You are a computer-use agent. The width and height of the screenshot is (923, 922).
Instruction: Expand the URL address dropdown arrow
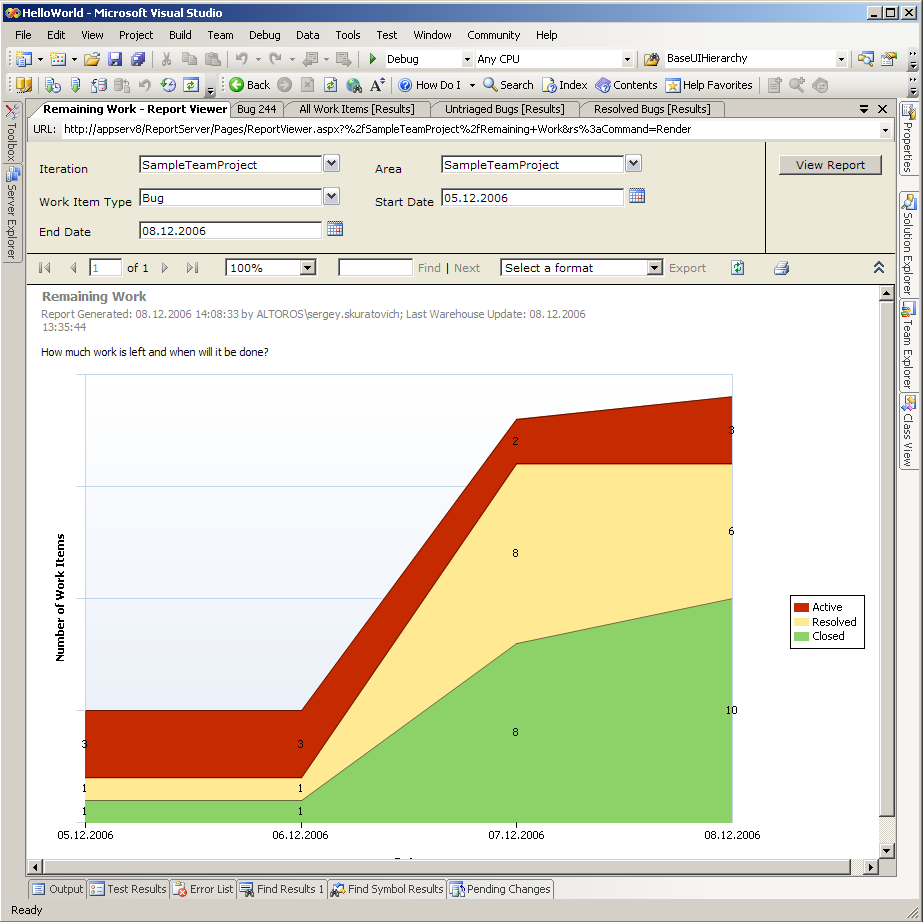[x=885, y=130]
